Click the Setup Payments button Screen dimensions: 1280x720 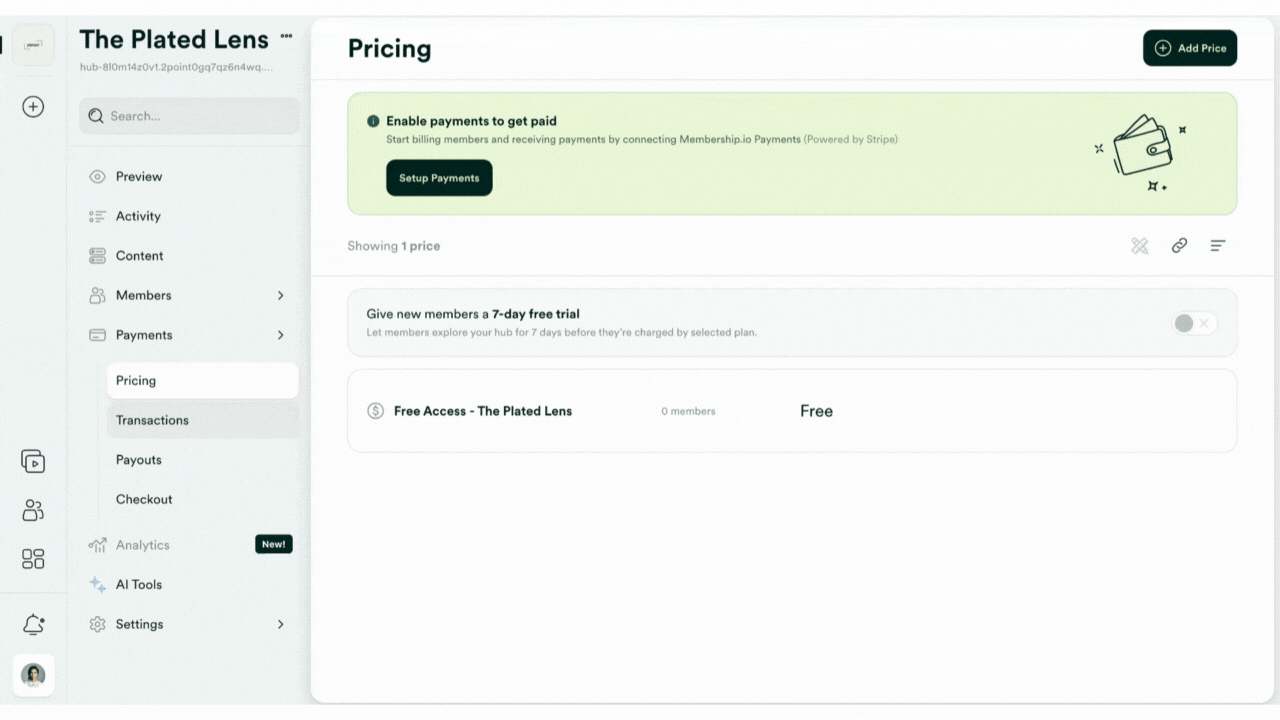click(439, 178)
